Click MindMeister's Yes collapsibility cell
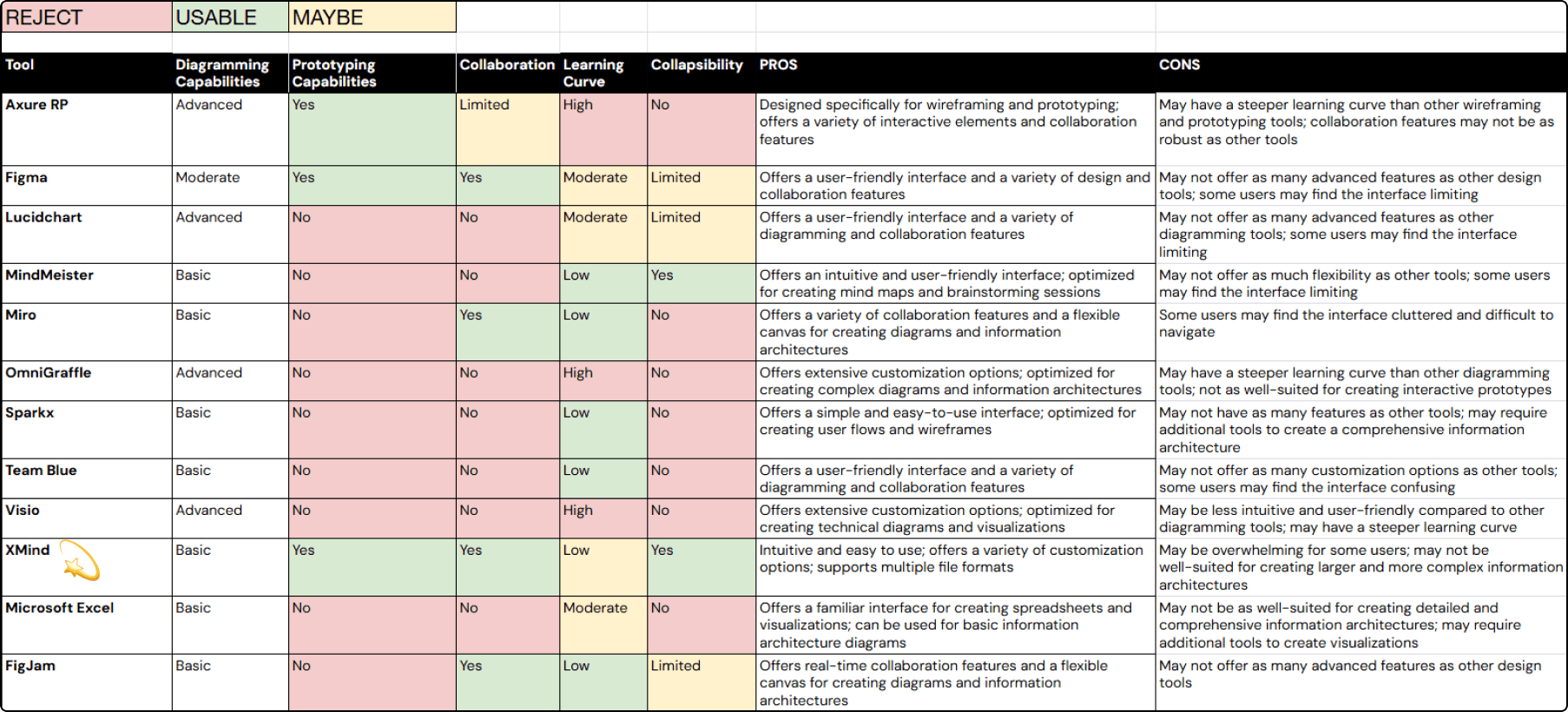This screenshot has height=712, width=1568. coord(702,283)
